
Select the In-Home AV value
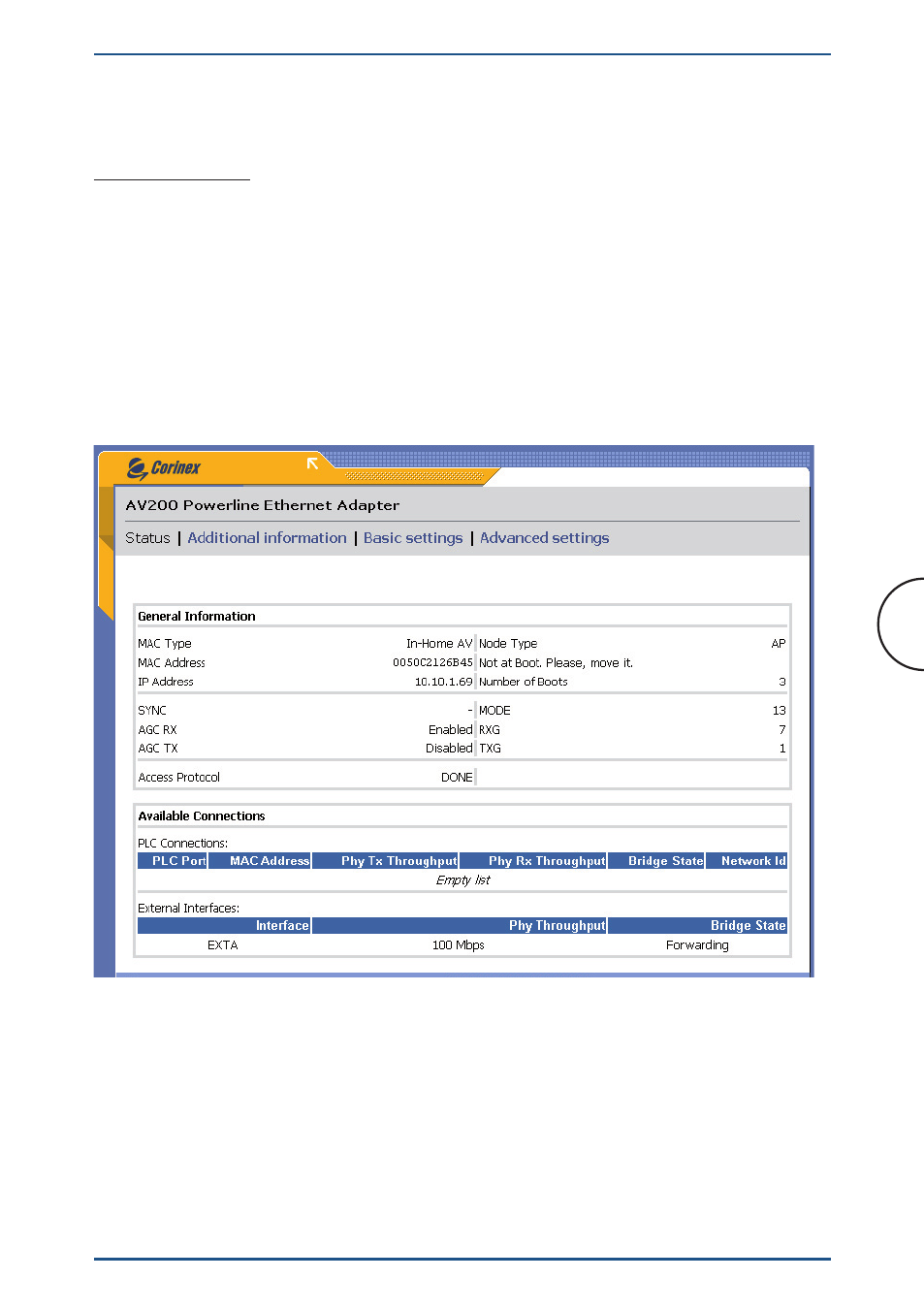click(x=439, y=644)
